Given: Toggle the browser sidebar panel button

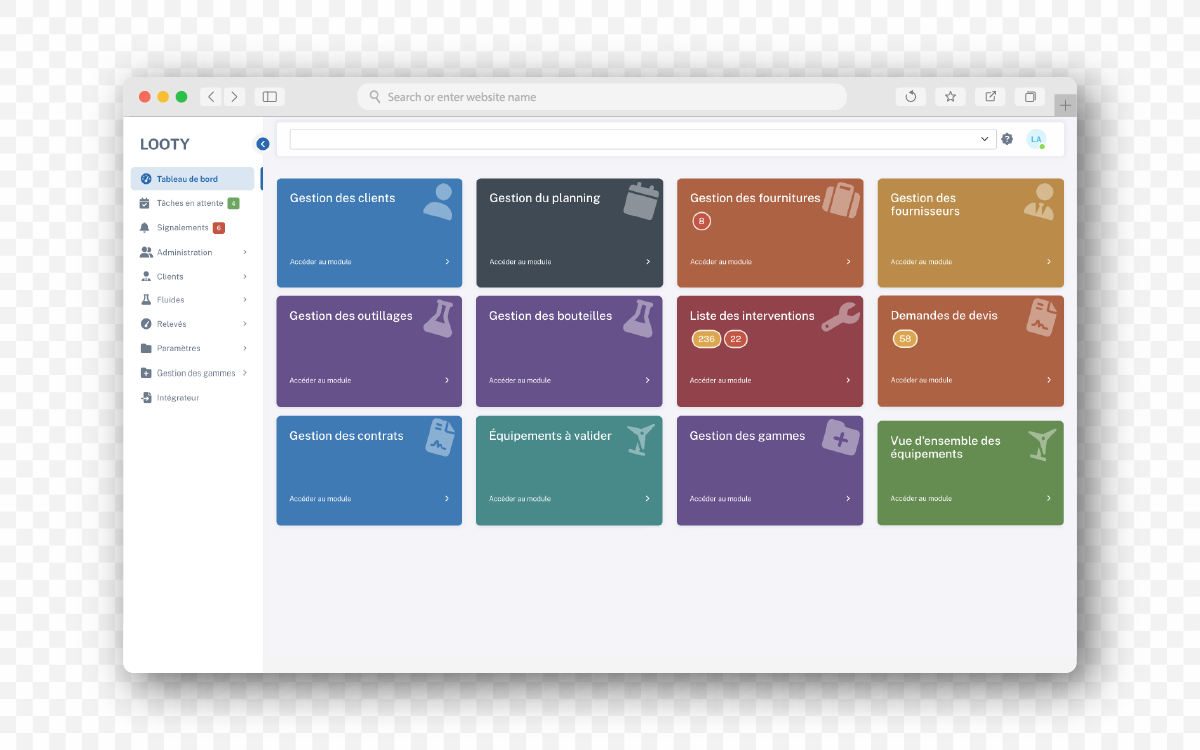Looking at the screenshot, I should tap(269, 97).
